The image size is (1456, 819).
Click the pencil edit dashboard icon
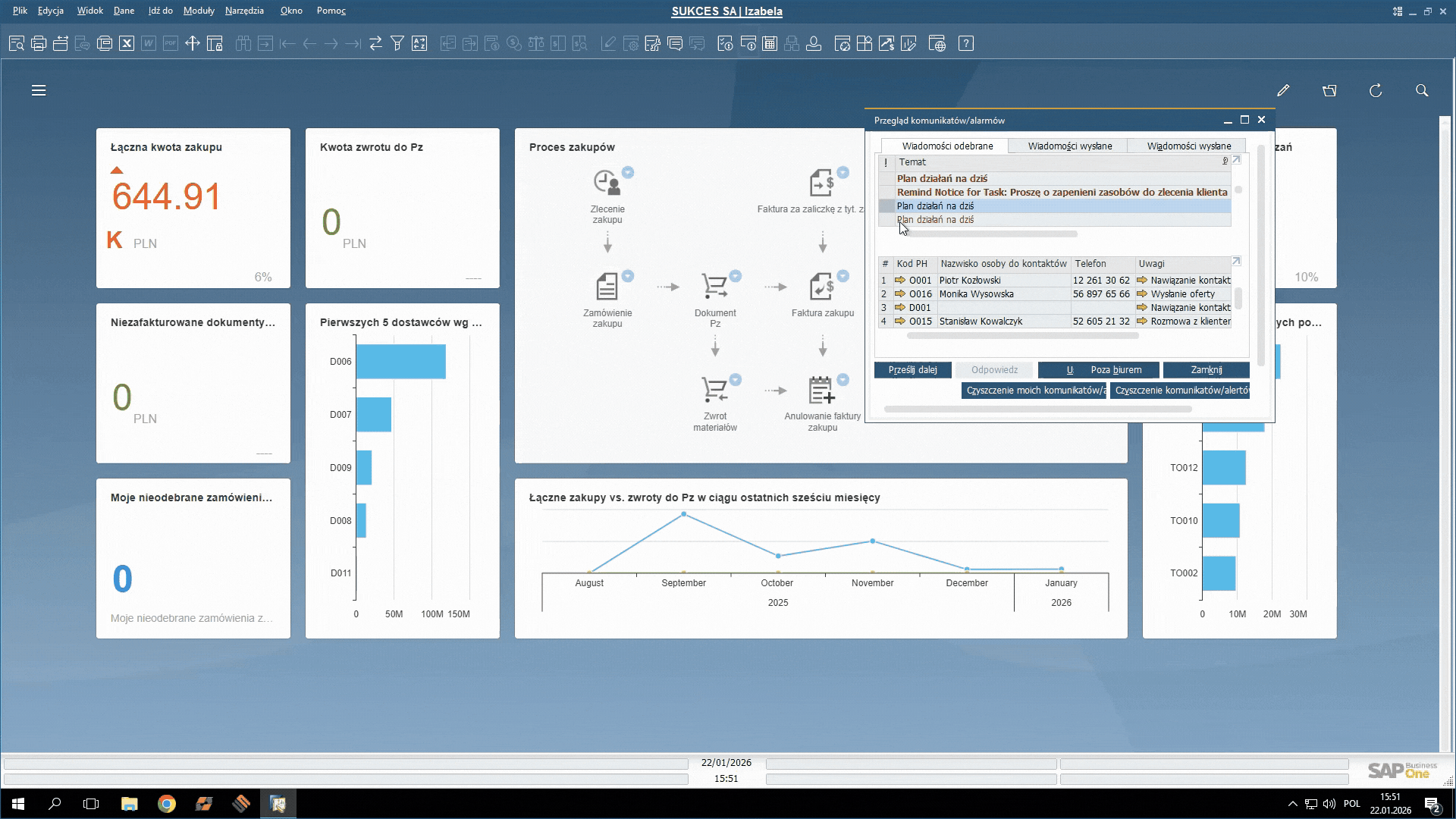coord(1283,90)
